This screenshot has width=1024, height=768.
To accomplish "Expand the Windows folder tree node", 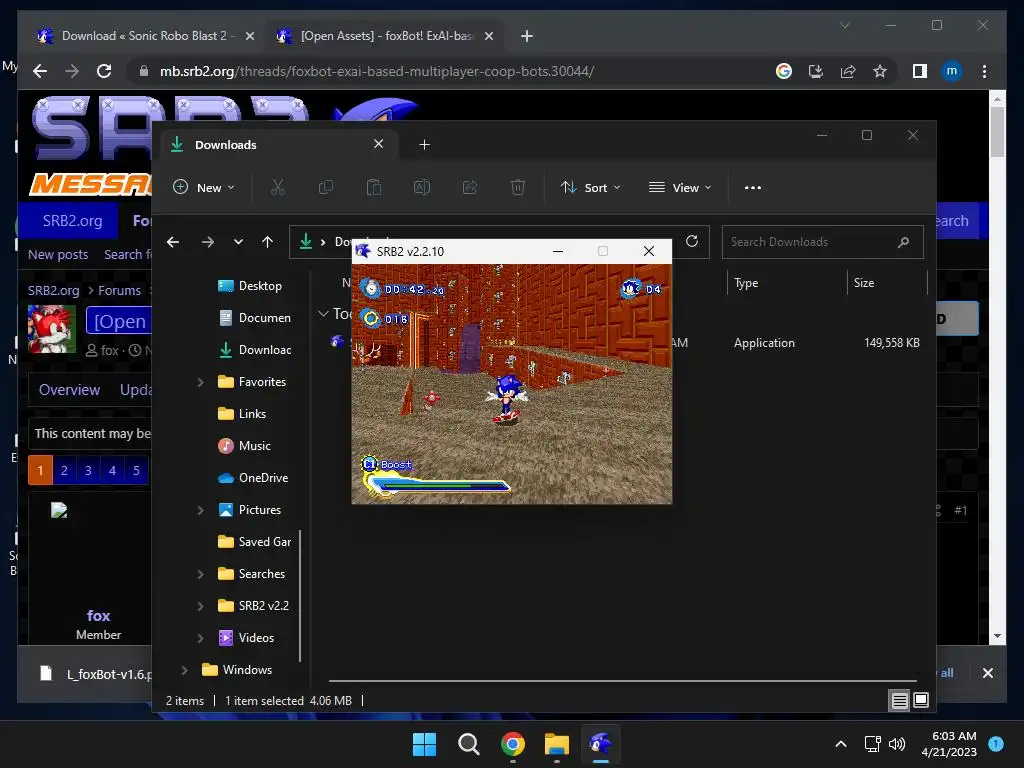I will click(x=185, y=670).
